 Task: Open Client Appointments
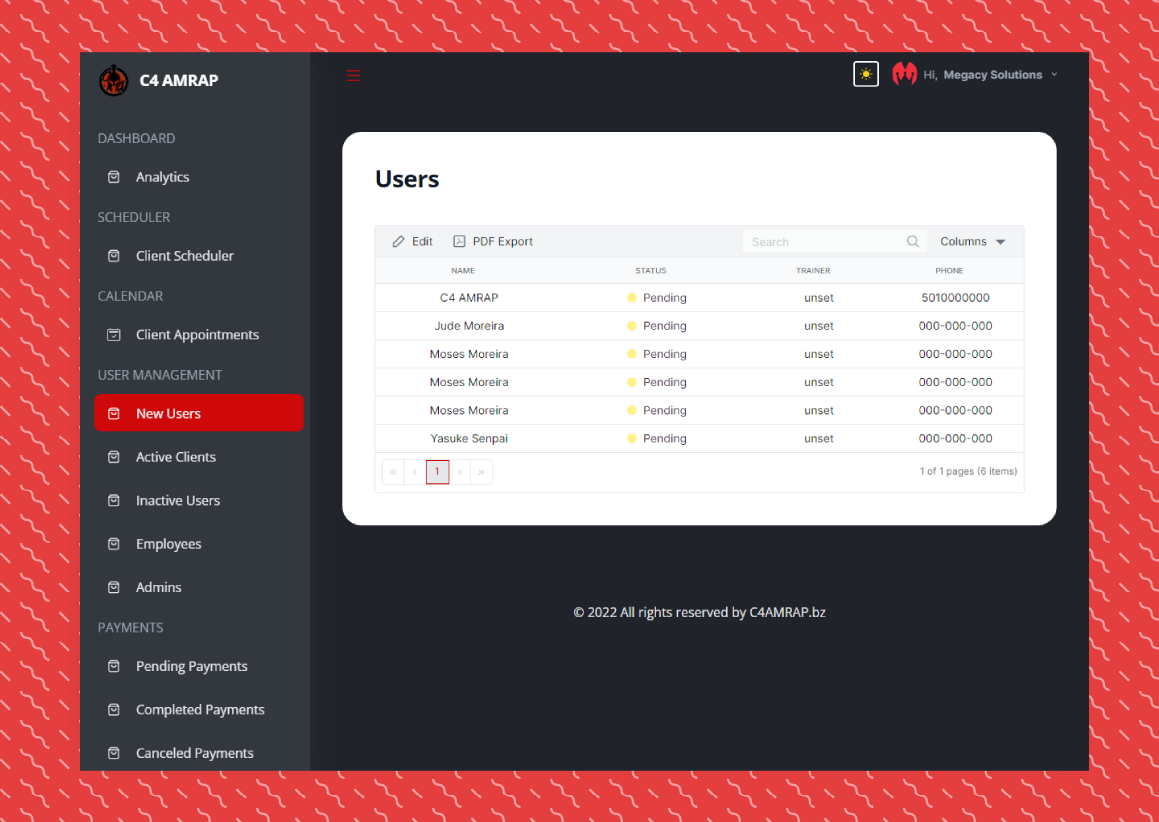point(197,335)
